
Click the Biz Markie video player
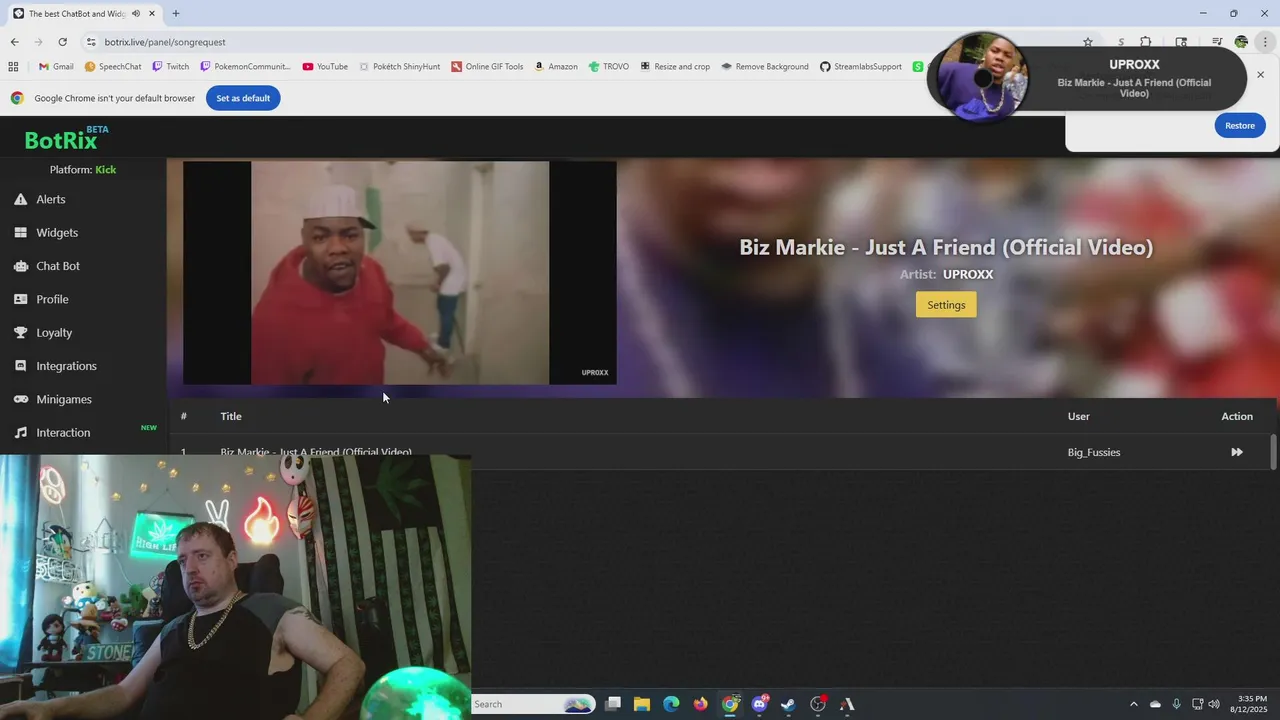(x=399, y=273)
